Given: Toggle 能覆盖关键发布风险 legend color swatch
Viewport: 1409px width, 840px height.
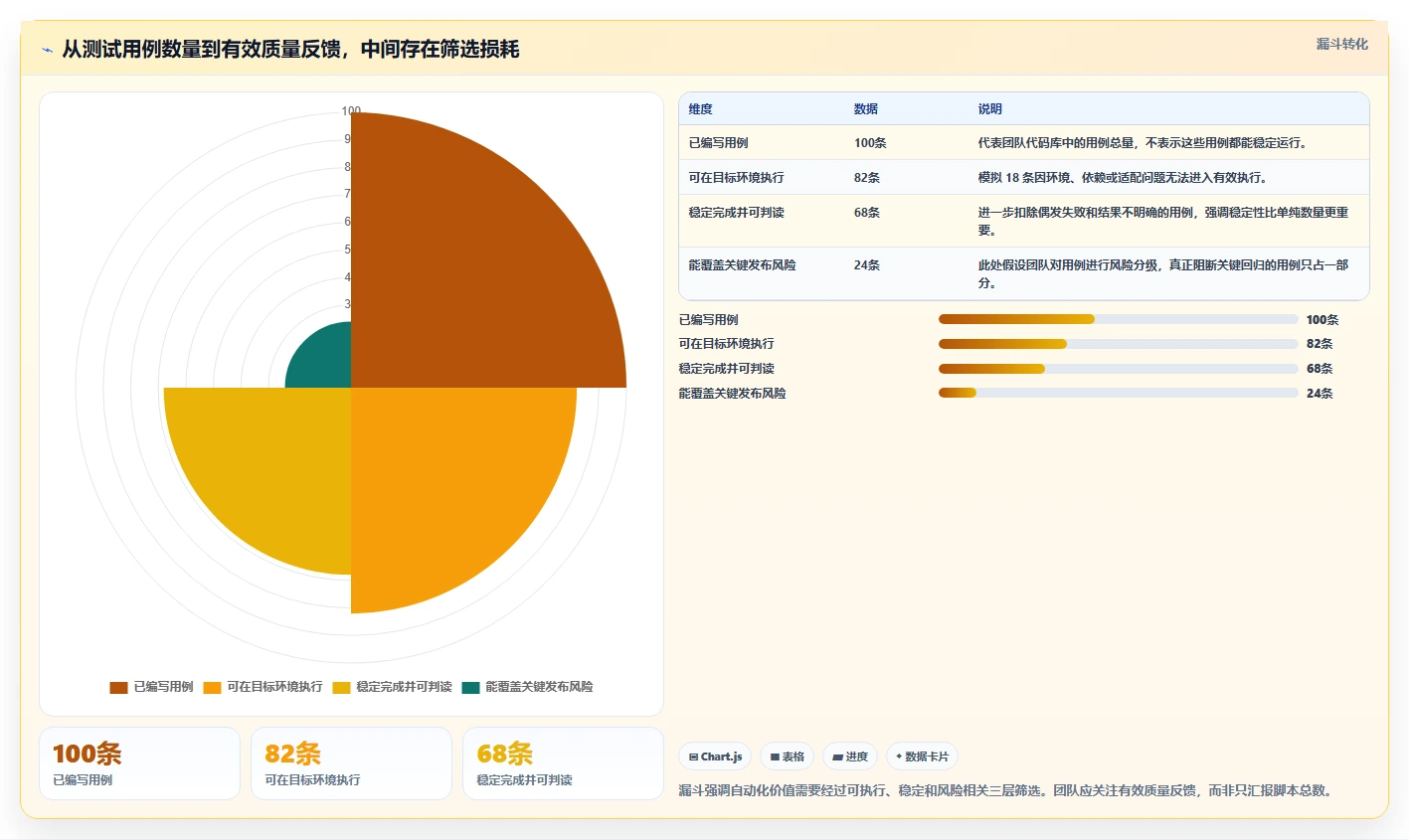Looking at the screenshot, I should 470,687.
